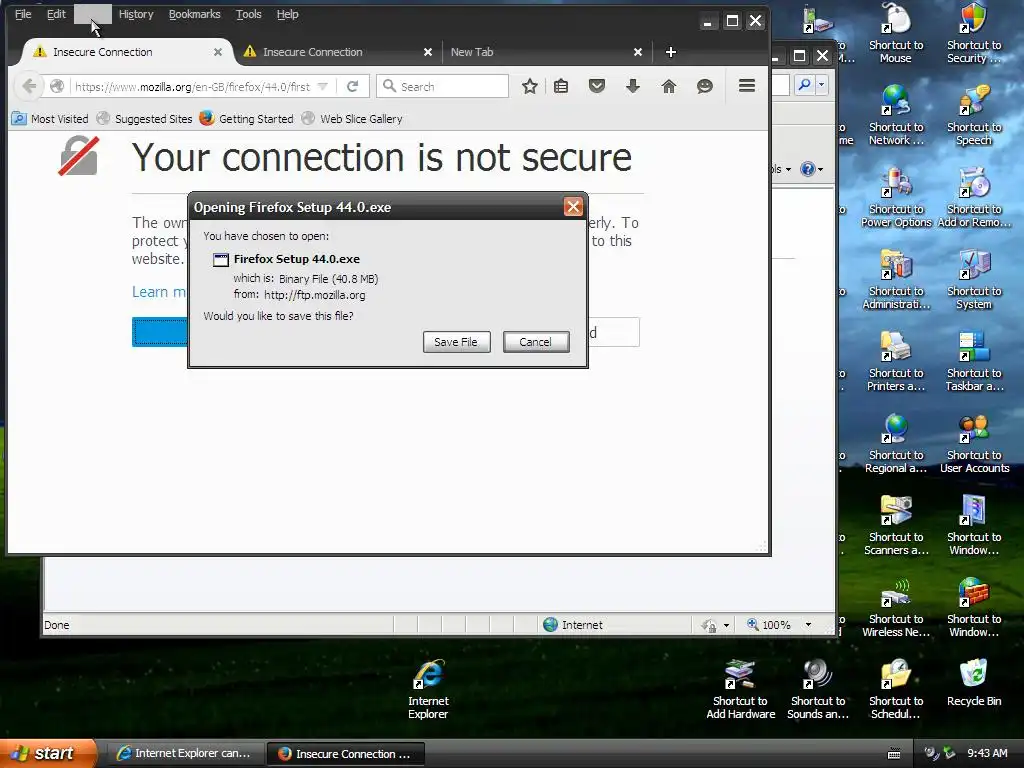This screenshot has width=1024, height=768.
Task: Open the Firefox hamburger menu
Action: pyautogui.click(x=747, y=86)
